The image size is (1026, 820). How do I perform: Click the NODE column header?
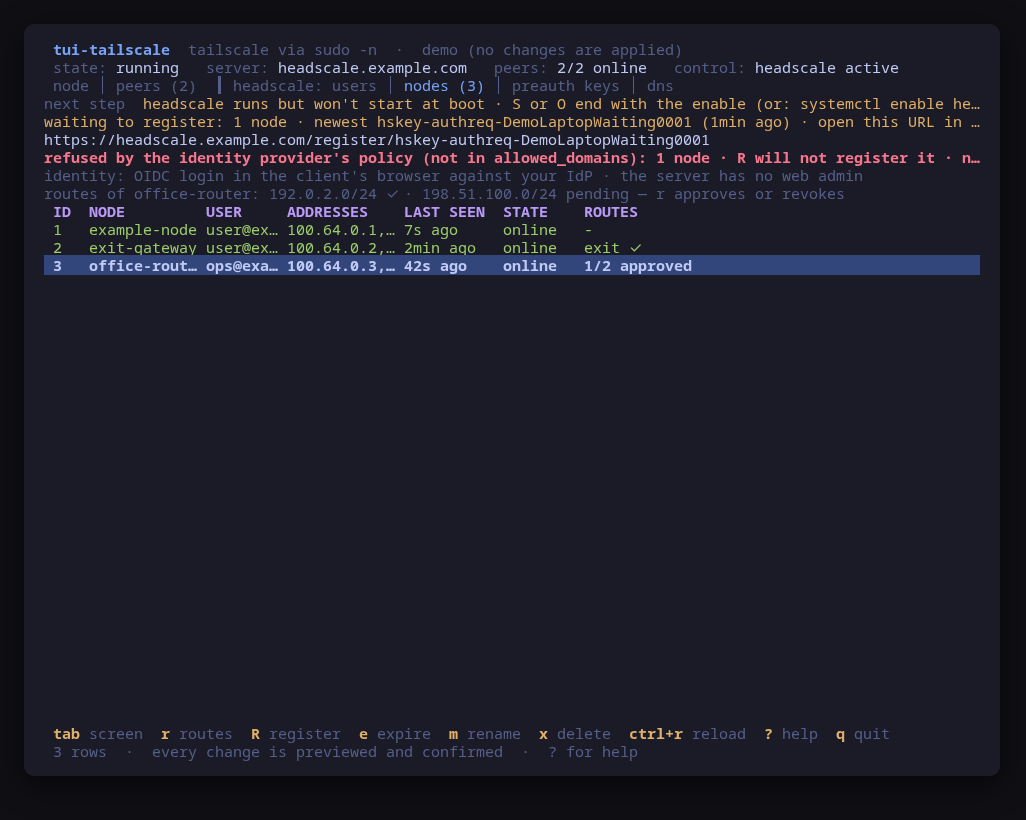point(107,212)
